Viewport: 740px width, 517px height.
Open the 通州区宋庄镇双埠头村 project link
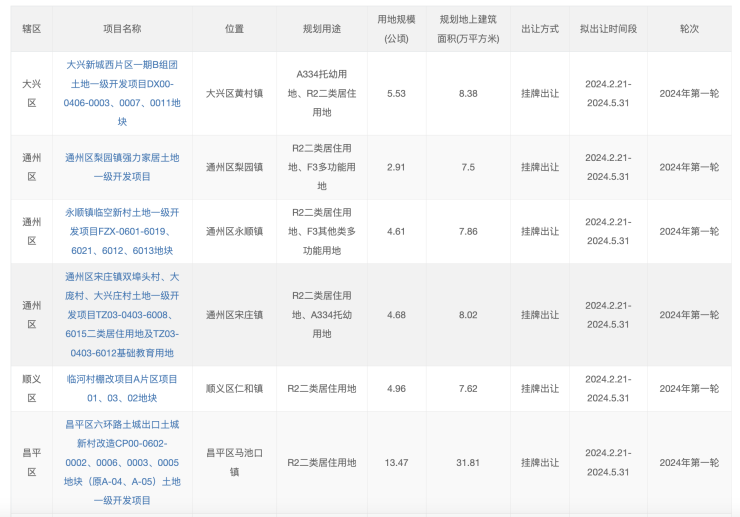point(122,314)
